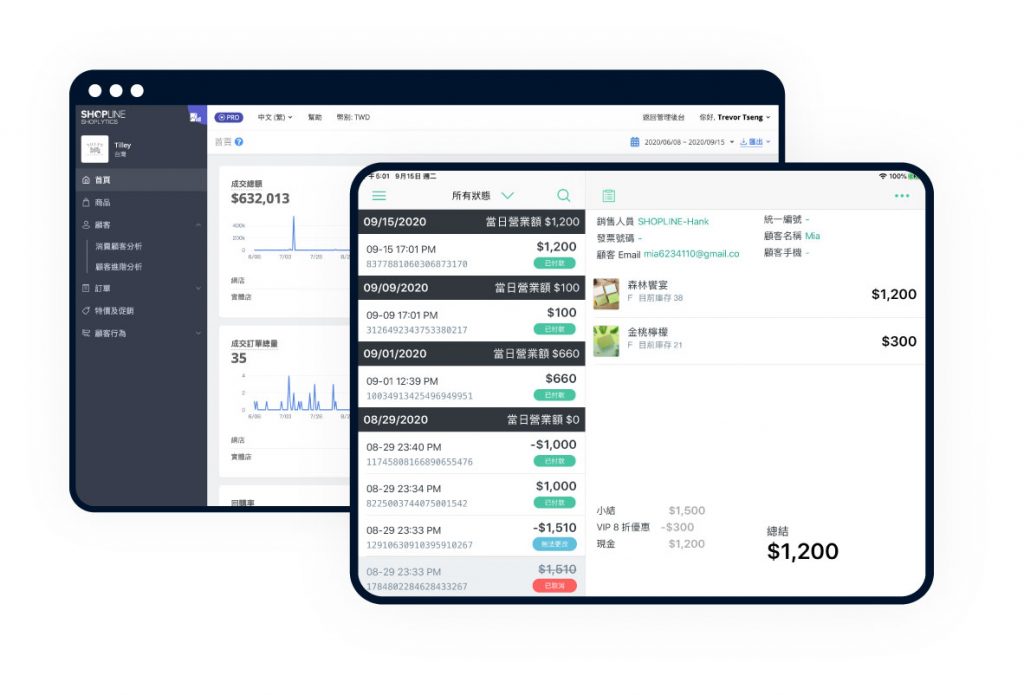Open the 中文 (繁) language dropdown
Viewport: 1024px width, 695px height.
[275, 118]
